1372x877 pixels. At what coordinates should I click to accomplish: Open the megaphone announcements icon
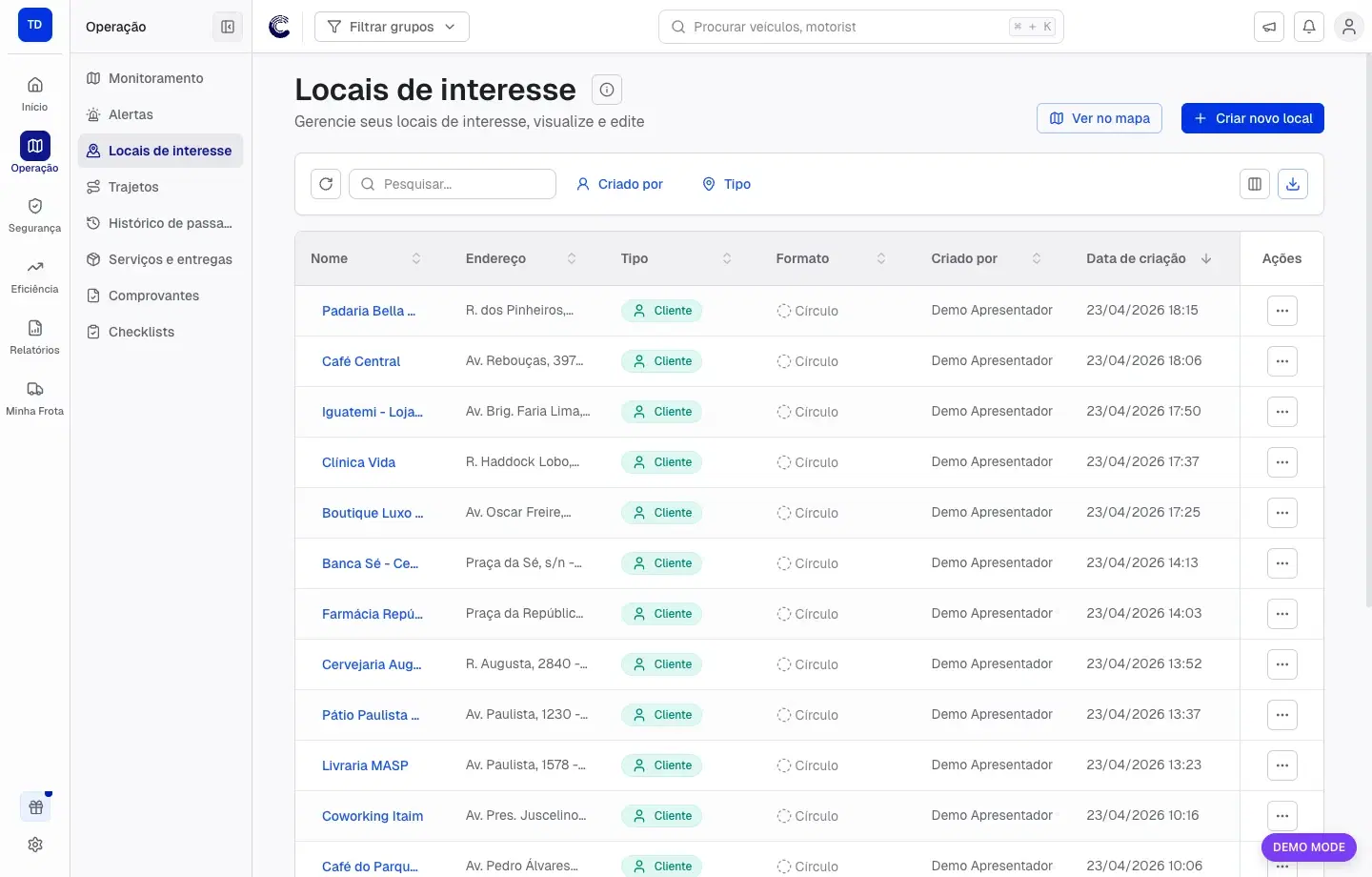(x=1269, y=27)
